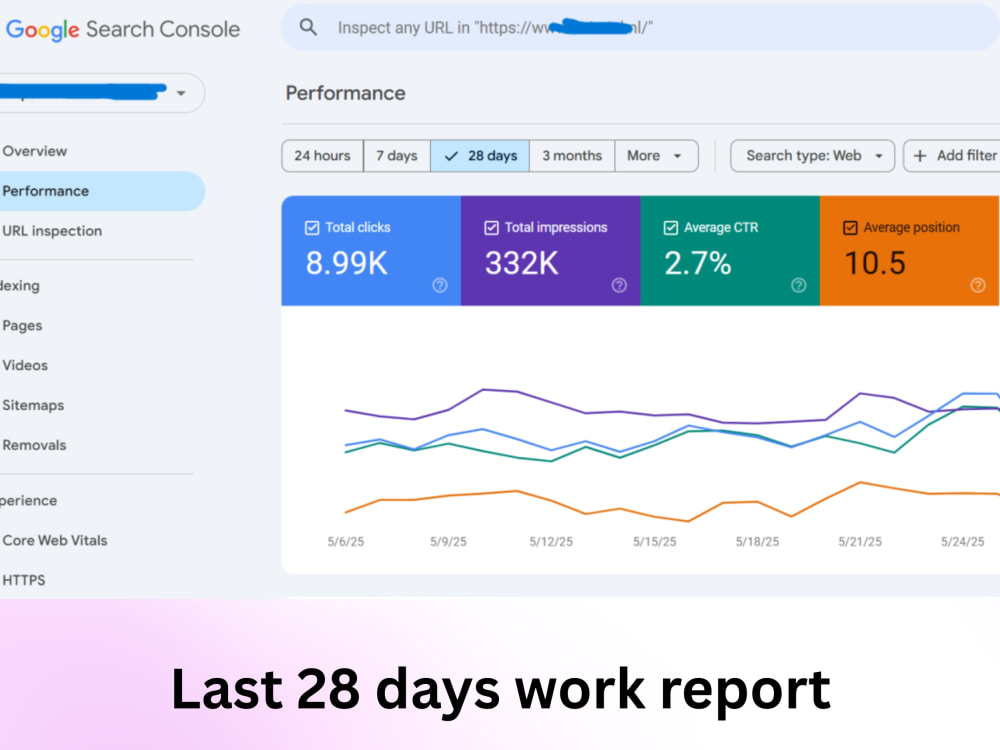Toggle the Total clicks checkbox

coord(312,228)
